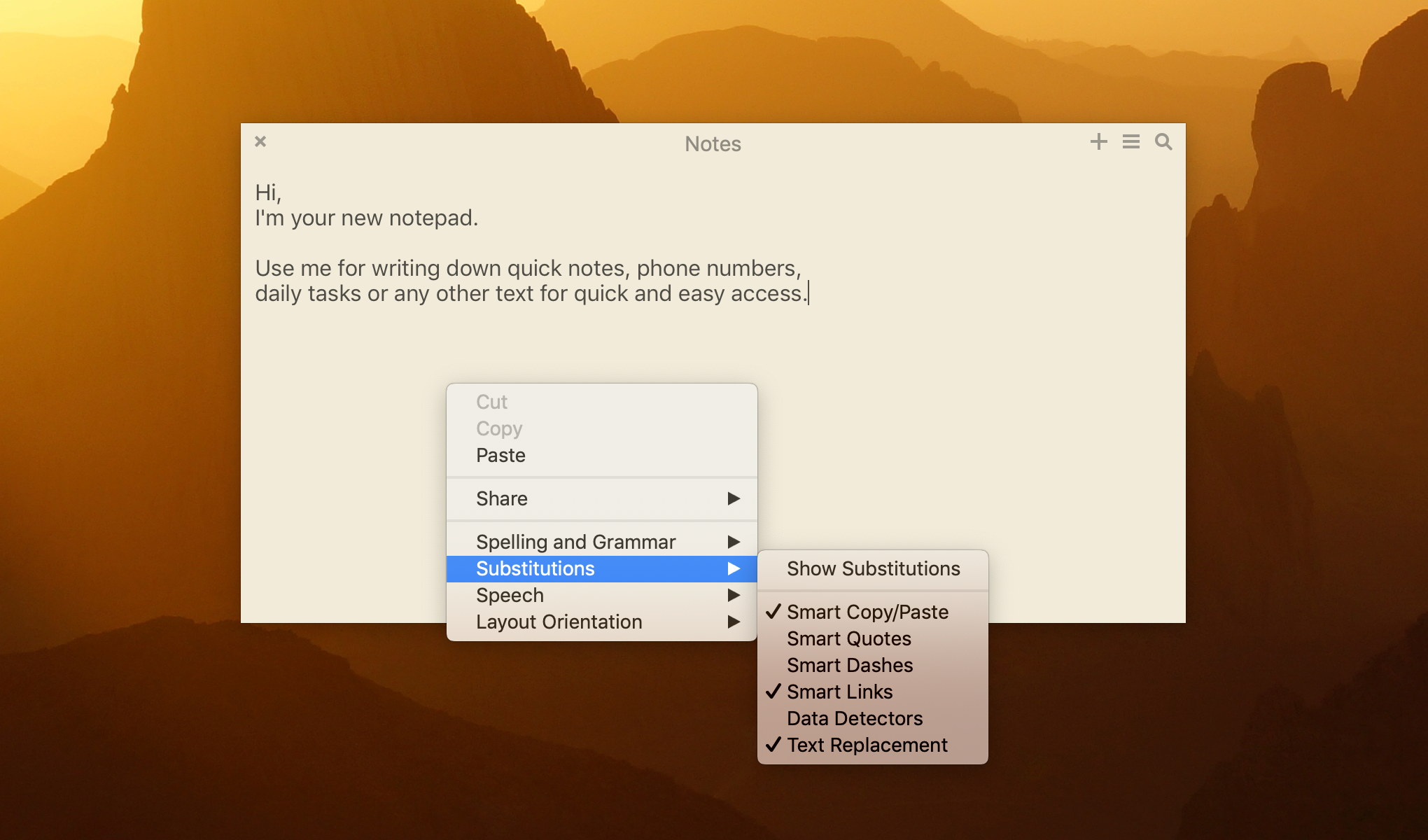1428x840 pixels.
Task: Toggle Smart Copy/Paste checkbox
Action: pyautogui.click(x=868, y=610)
